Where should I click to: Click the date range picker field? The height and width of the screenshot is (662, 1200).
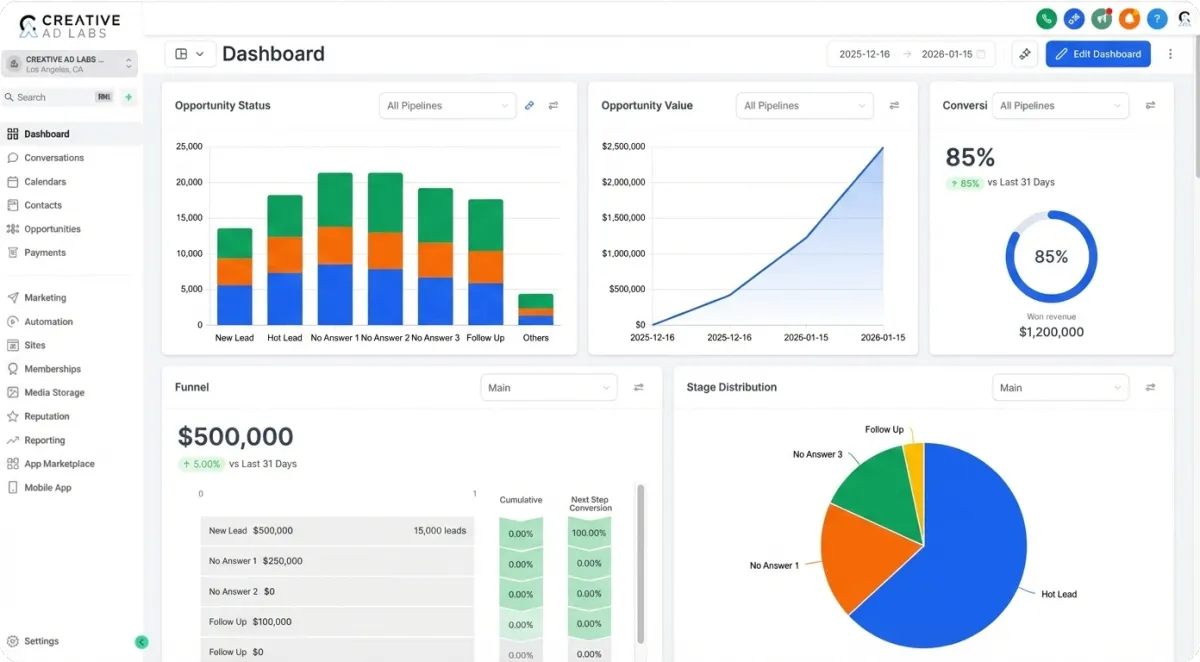tap(911, 54)
